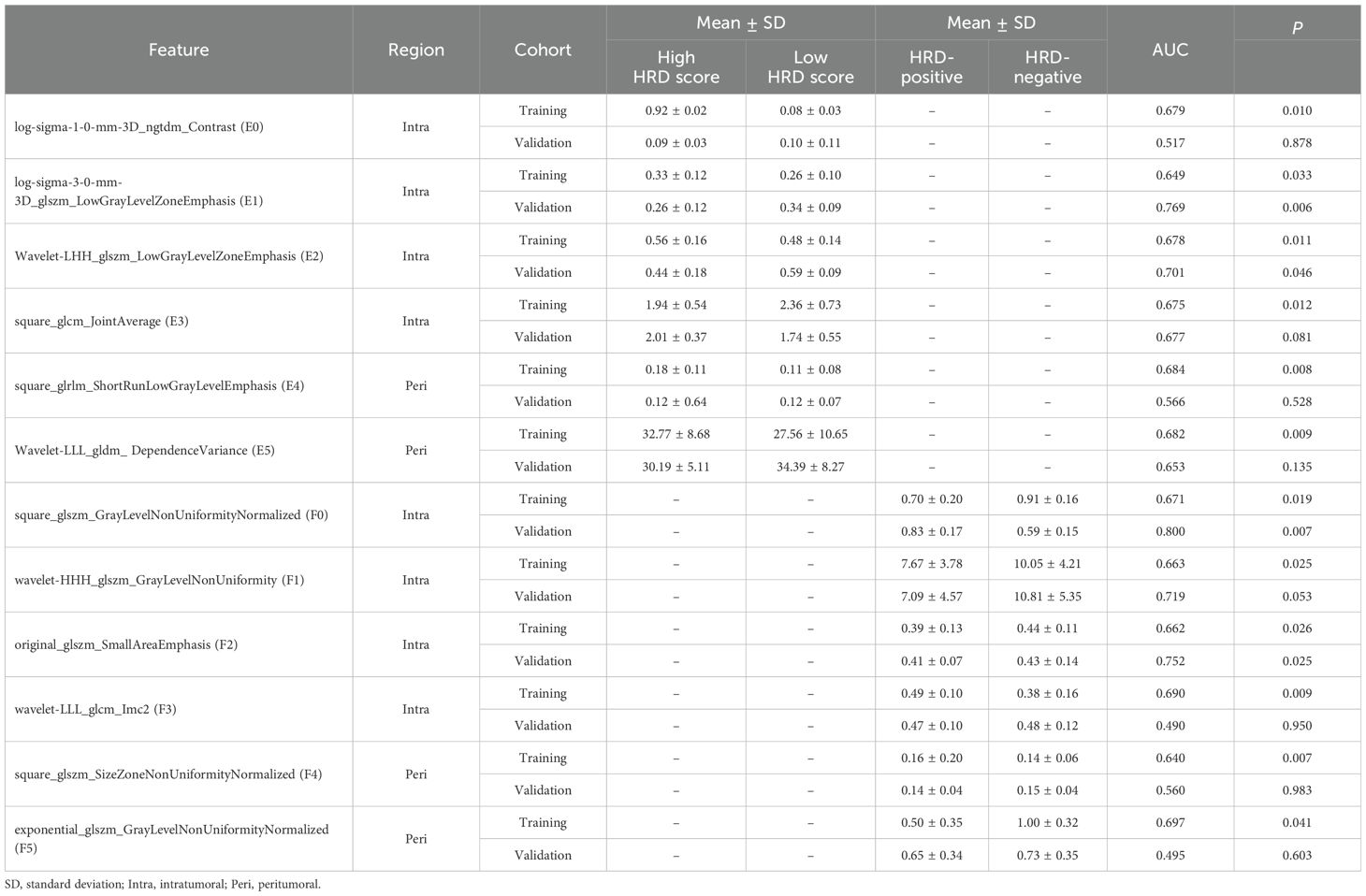The width and height of the screenshot is (1366, 896).
Task: Click the value 0.59 ± 0.15
Action: click(1048, 531)
